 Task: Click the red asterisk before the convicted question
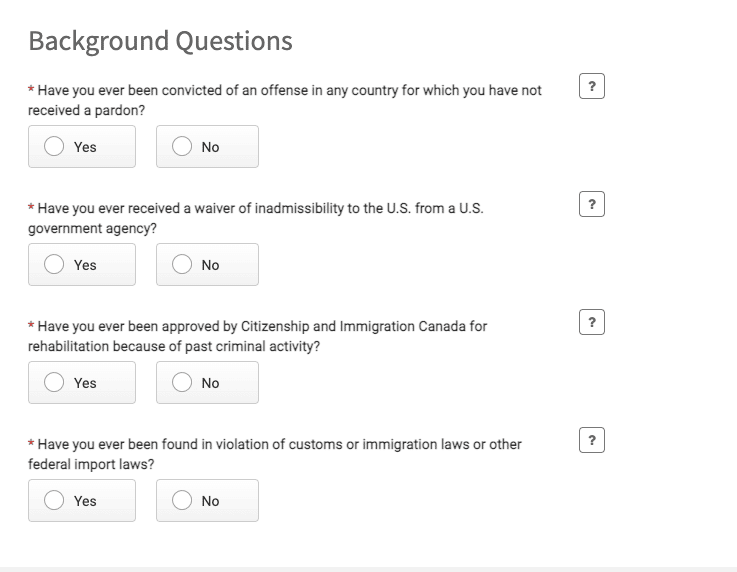[x=31, y=91]
